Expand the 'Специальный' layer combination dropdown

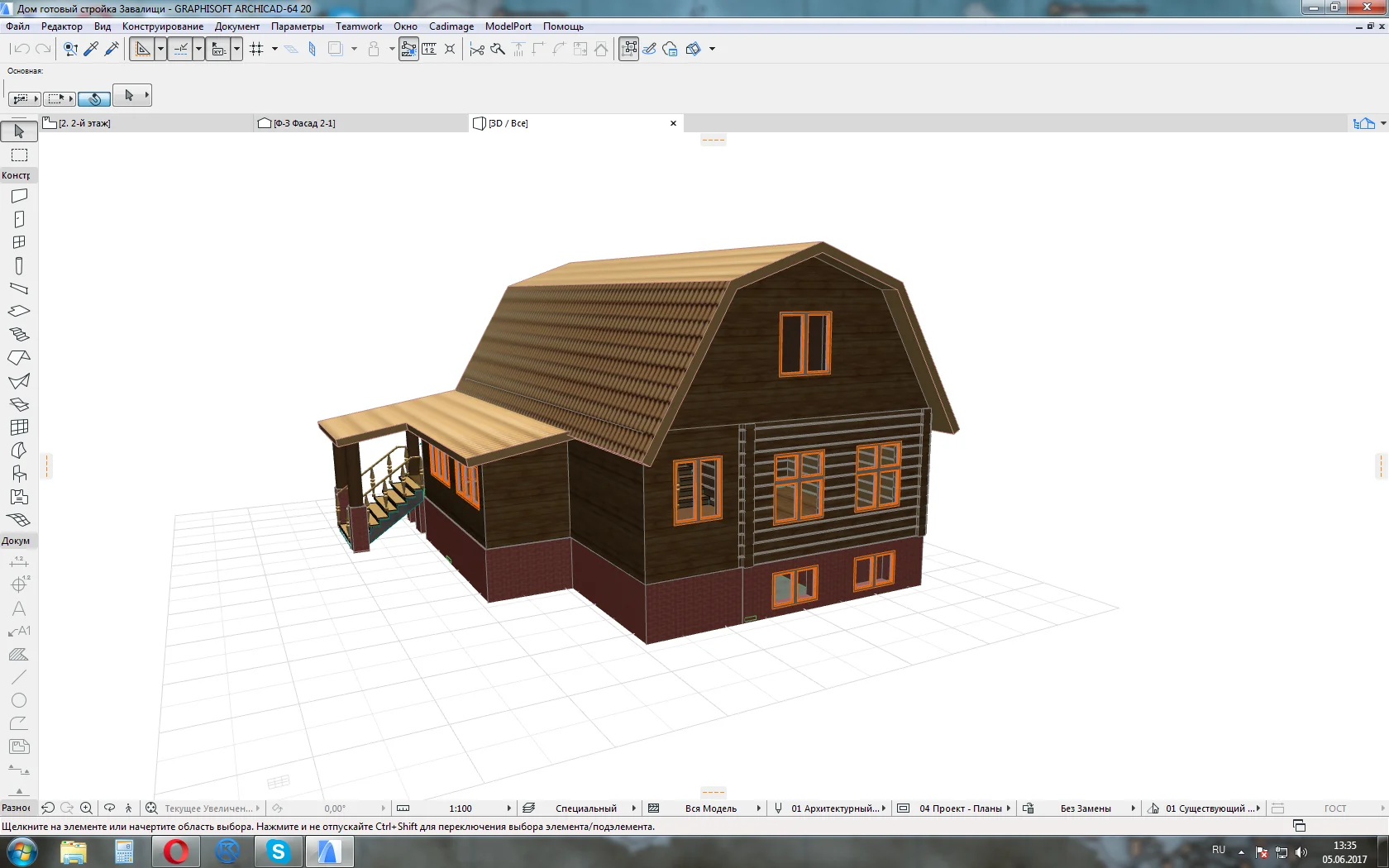tap(633, 808)
